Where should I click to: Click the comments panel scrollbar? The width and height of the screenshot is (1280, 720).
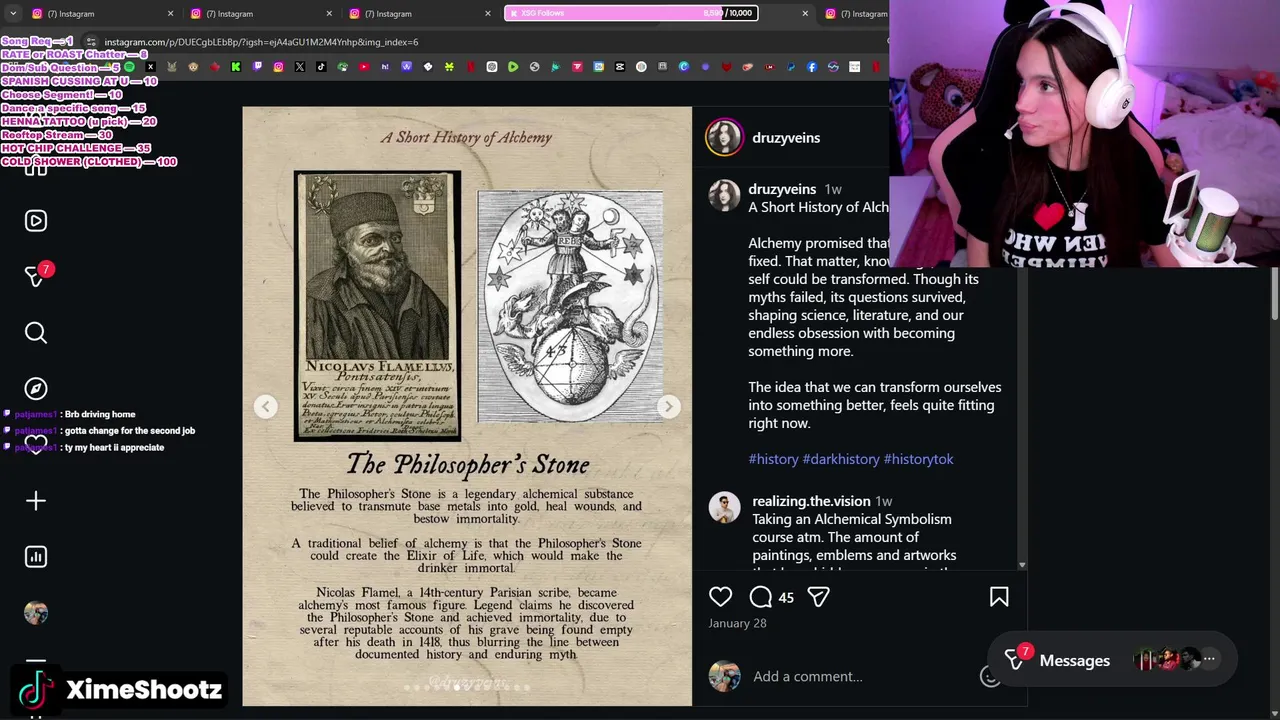(1021, 420)
